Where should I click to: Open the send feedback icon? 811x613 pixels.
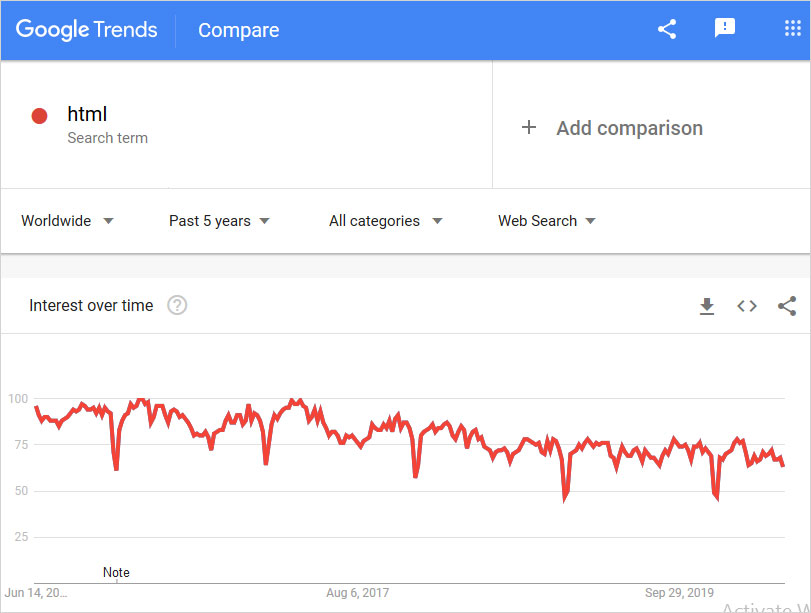(x=725, y=29)
